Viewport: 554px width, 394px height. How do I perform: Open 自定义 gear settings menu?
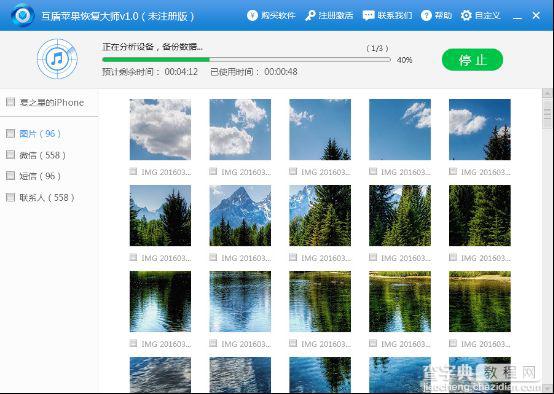(x=481, y=16)
